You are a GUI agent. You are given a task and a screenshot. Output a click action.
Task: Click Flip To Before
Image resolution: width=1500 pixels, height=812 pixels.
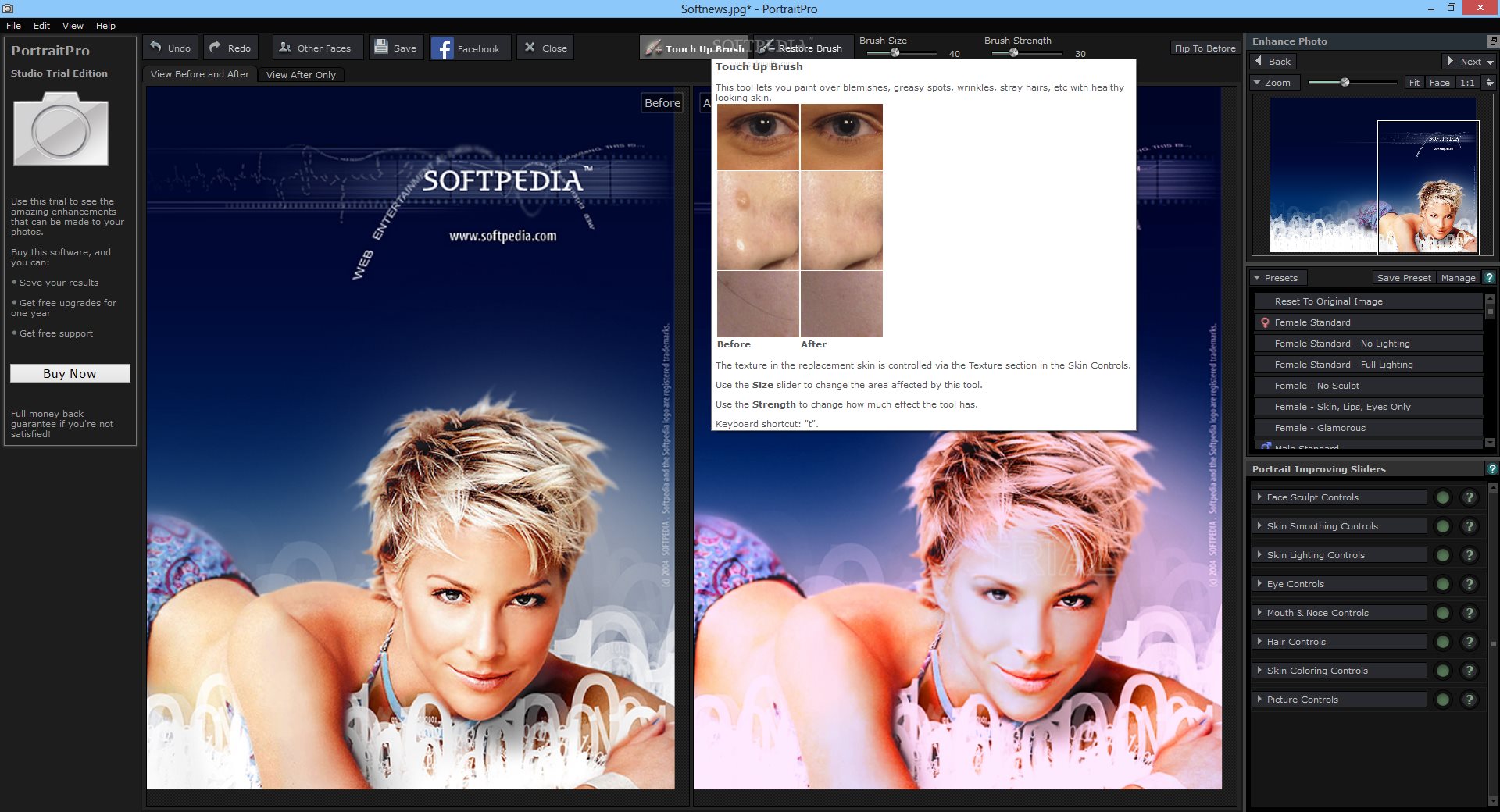[1205, 48]
